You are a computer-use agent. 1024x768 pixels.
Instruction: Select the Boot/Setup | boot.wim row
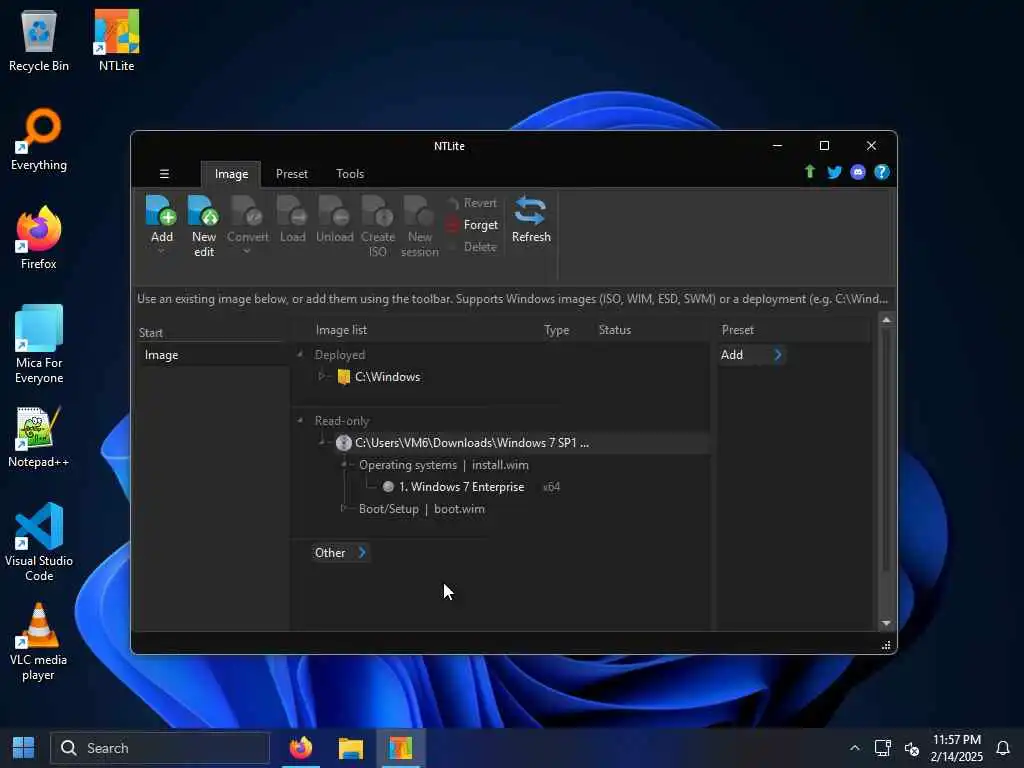(422, 509)
